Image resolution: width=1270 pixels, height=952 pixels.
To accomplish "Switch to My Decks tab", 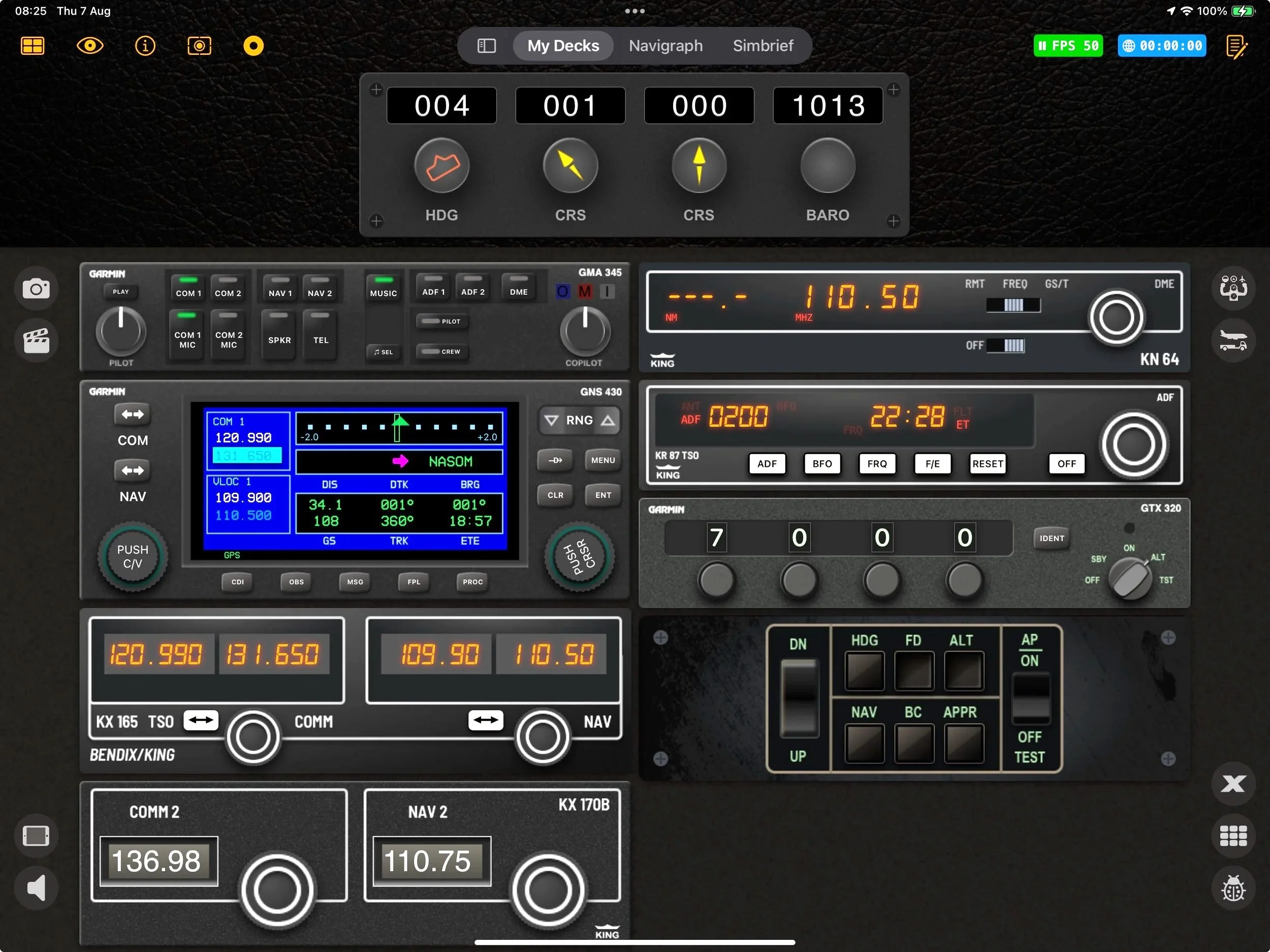I will coord(563,46).
